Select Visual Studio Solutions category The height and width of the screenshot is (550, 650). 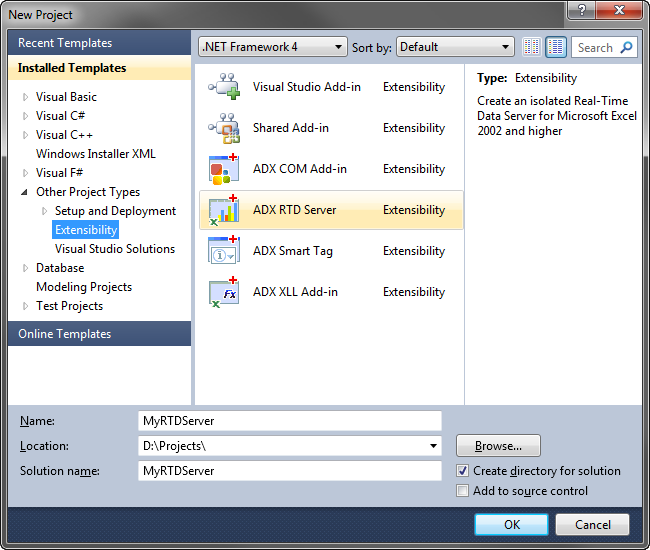[115, 249]
